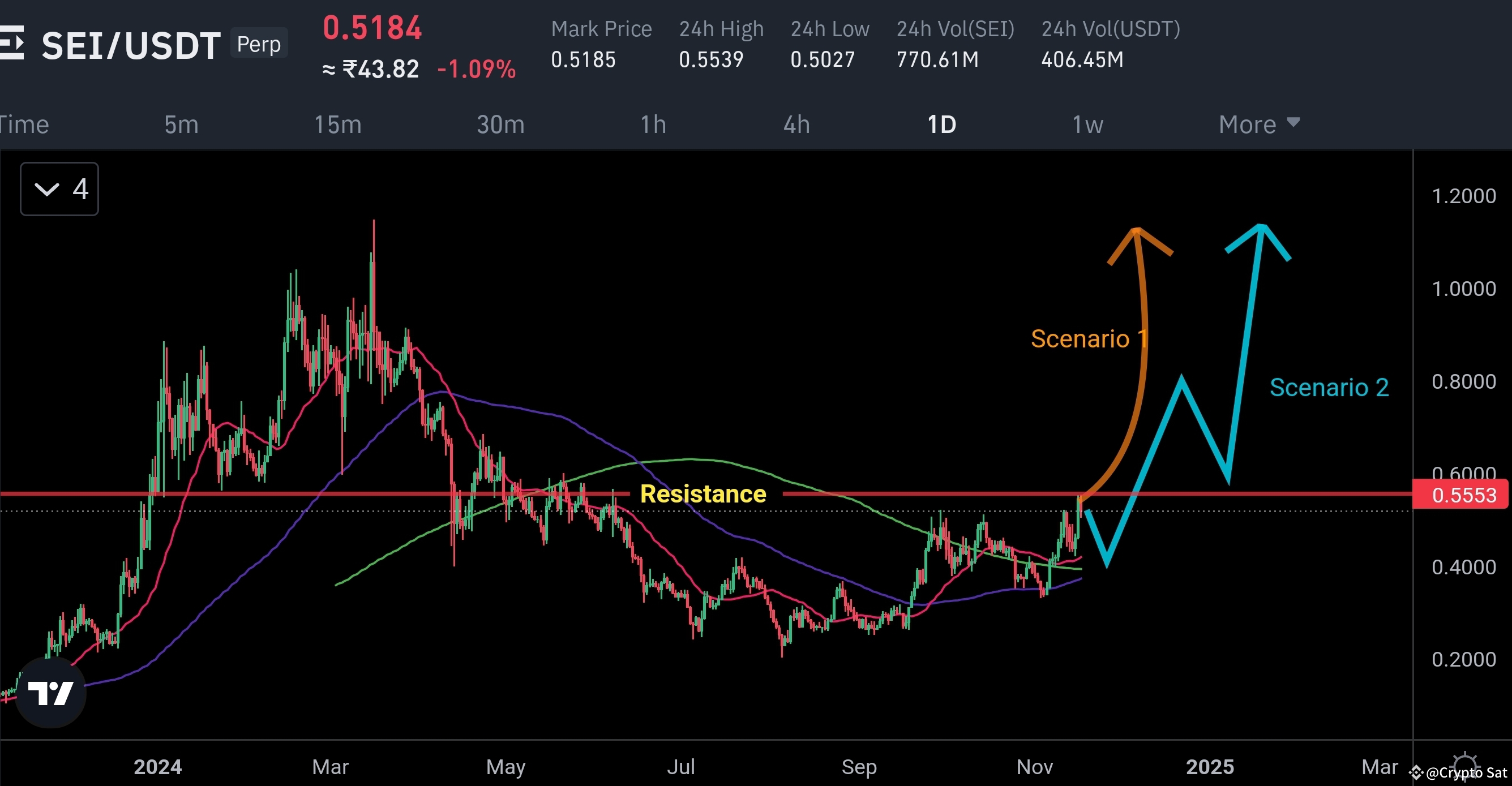Click the TradingView logo watermark
The image size is (1512, 786).
tap(52, 692)
